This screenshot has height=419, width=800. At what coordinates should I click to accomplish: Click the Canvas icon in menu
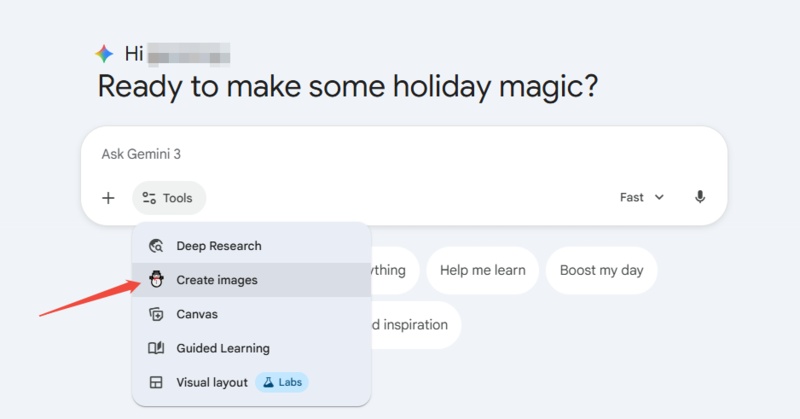click(x=155, y=314)
